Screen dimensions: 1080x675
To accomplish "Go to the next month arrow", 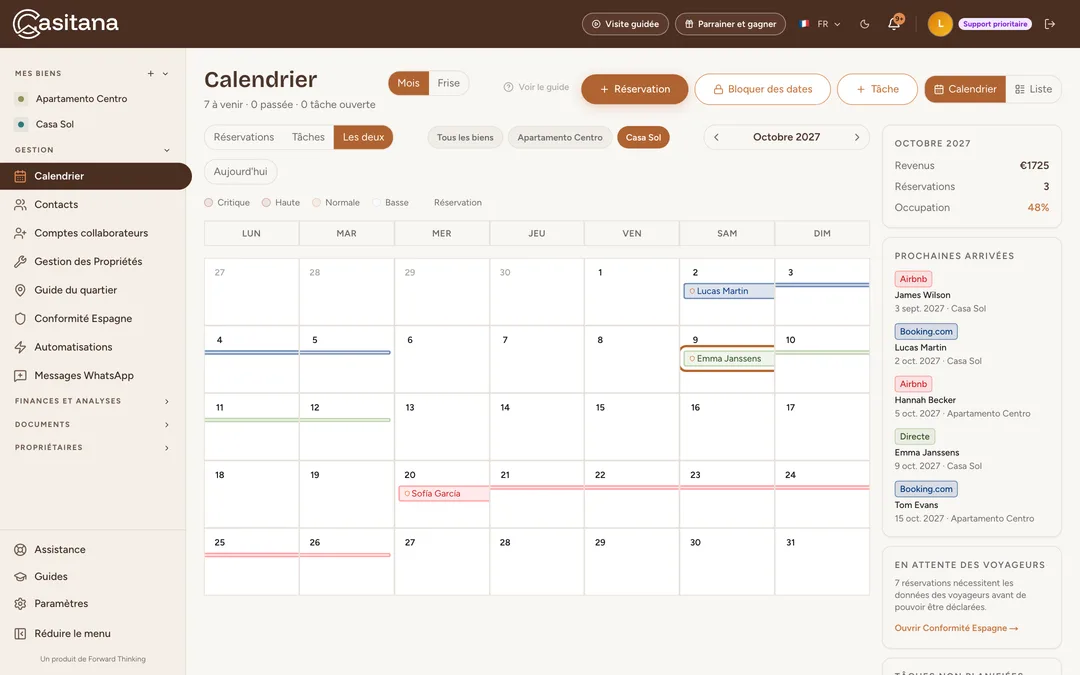I will pos(857,137).
